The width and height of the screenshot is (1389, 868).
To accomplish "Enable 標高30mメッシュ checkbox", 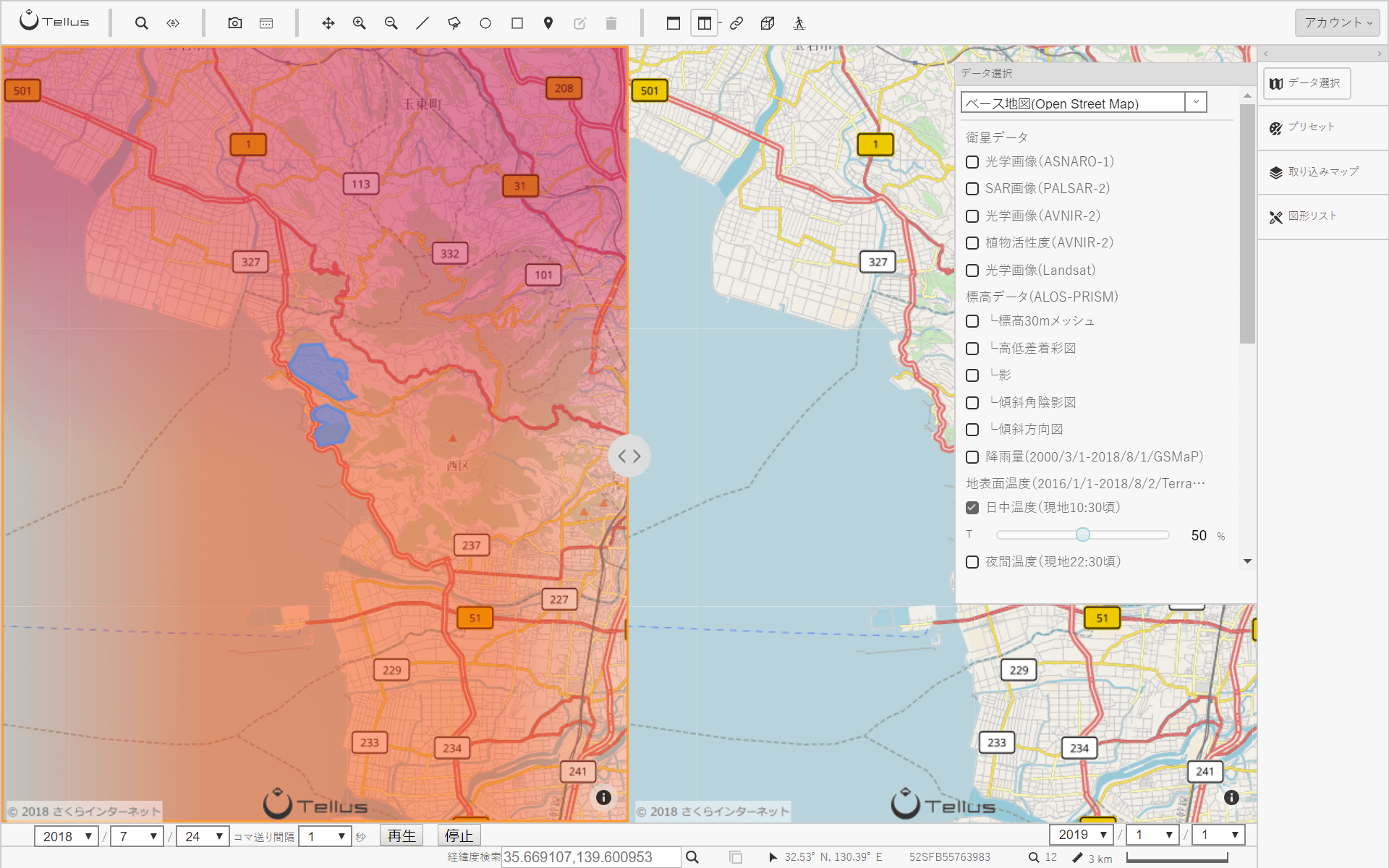I will point(972,321).
